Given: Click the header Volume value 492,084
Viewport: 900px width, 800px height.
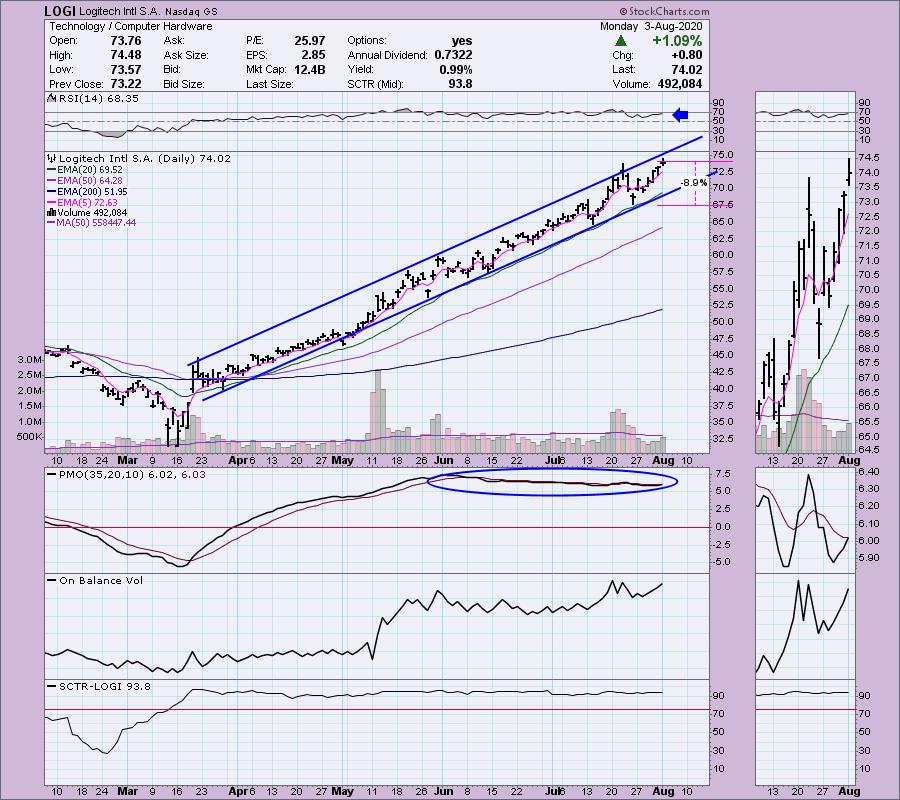Looking at the screenshot, I should coord(680,84).
